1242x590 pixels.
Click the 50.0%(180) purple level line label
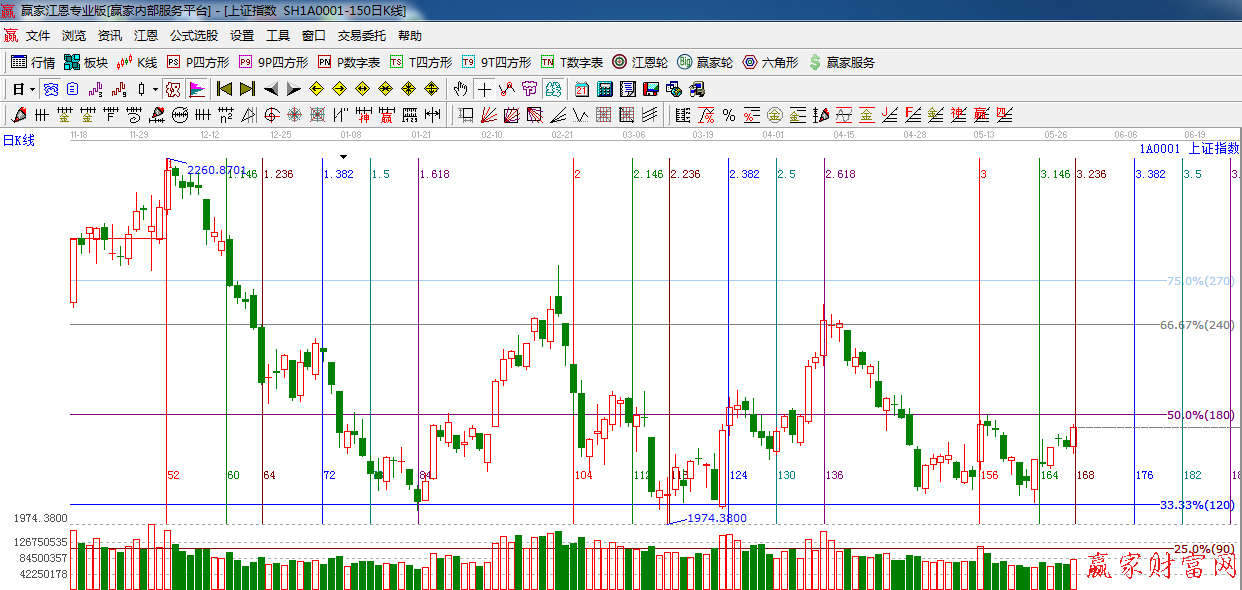[x=1200, y=415]
